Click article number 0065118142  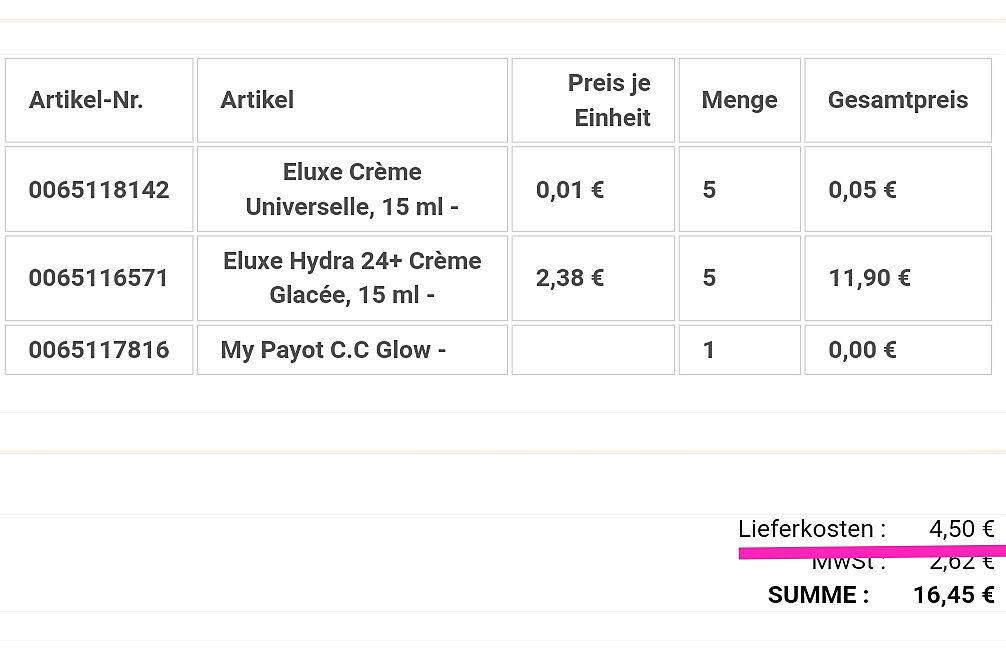click(99, 190)
